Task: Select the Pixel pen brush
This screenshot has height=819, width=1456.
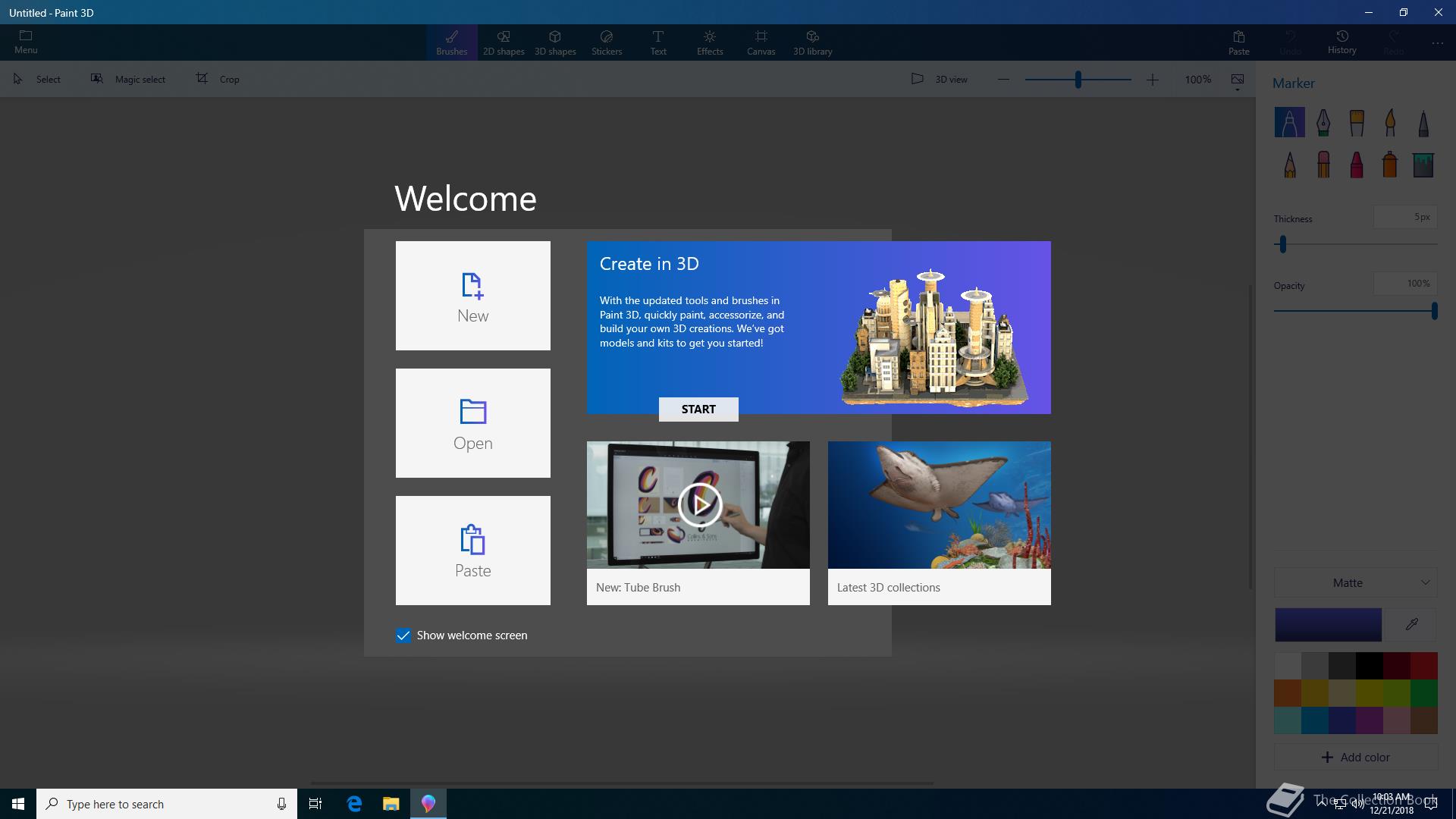Action: pyautogui.click(x=1423, y=122)
